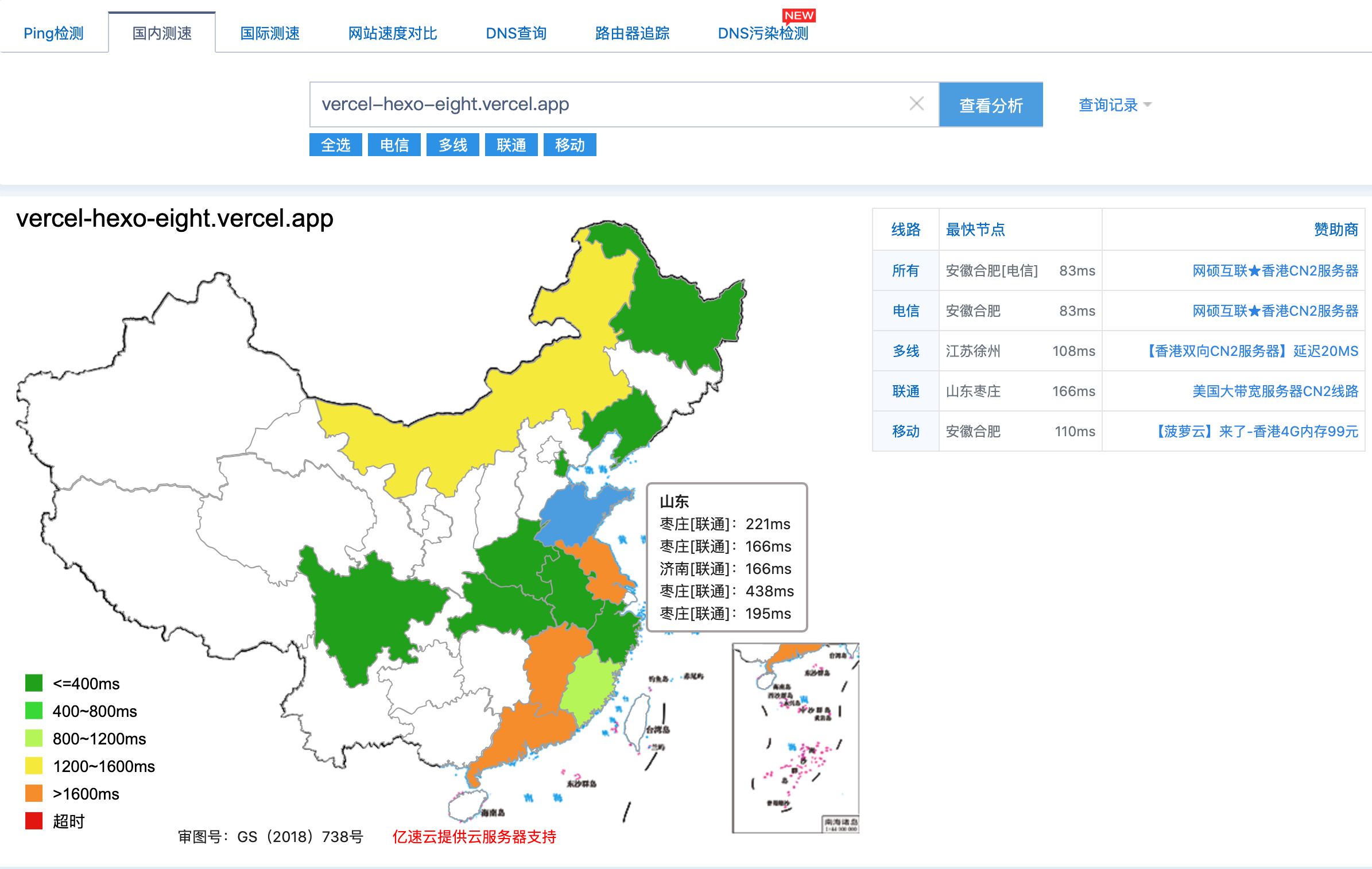Click 枣庄[联通] 195ms tooltip entry

pos(725,614)
